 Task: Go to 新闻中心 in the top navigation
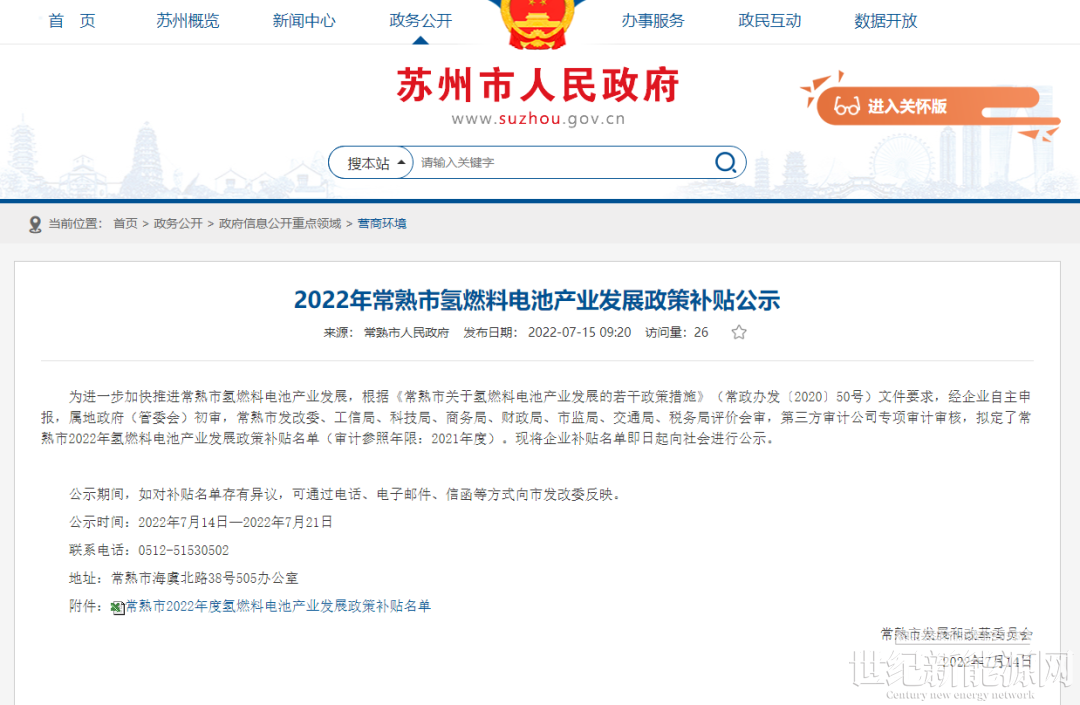click(304, 21)
